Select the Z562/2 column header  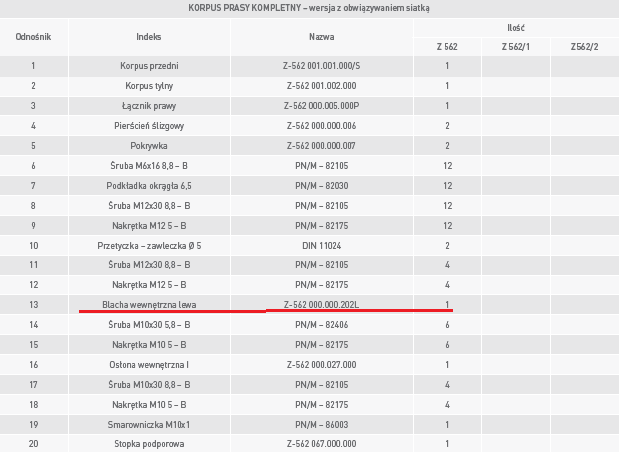point(584,47)
